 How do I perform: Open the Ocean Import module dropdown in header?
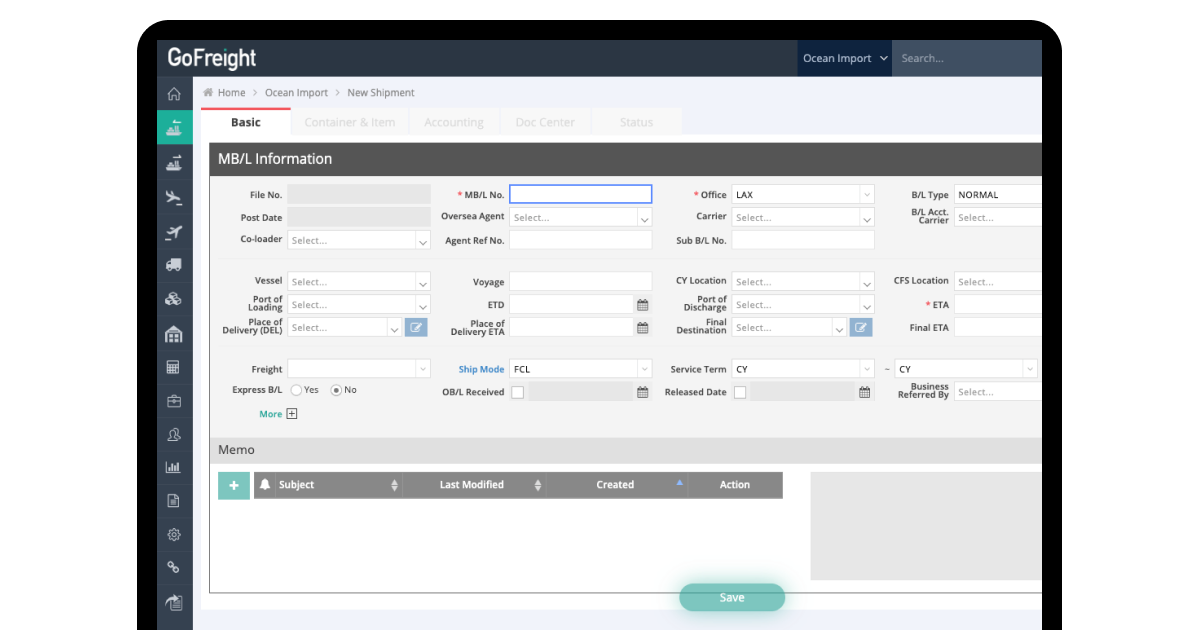pos(845,58)
